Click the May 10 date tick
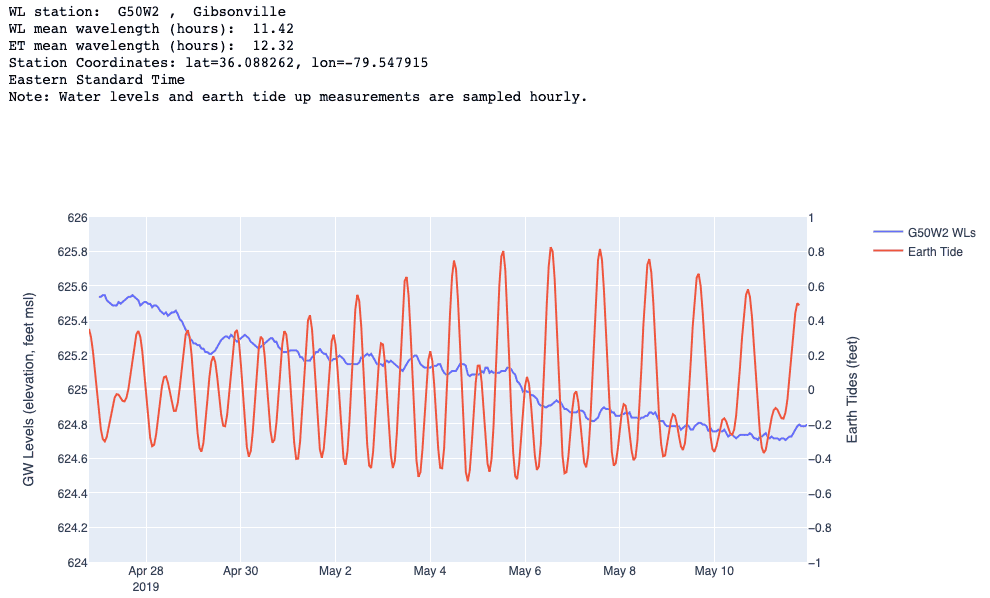 714,572
